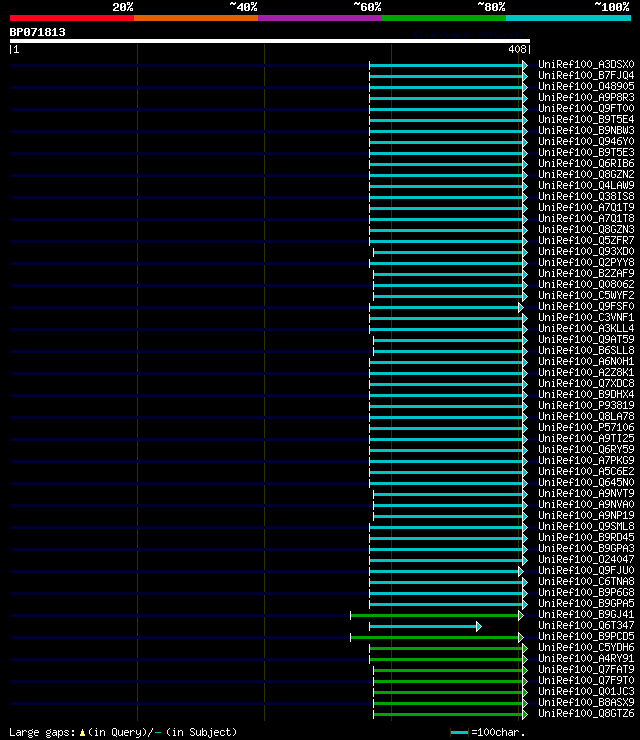640x740 pixels.
Task: Click the short cyan bar for Q6T347
Action: click(425, 626)
